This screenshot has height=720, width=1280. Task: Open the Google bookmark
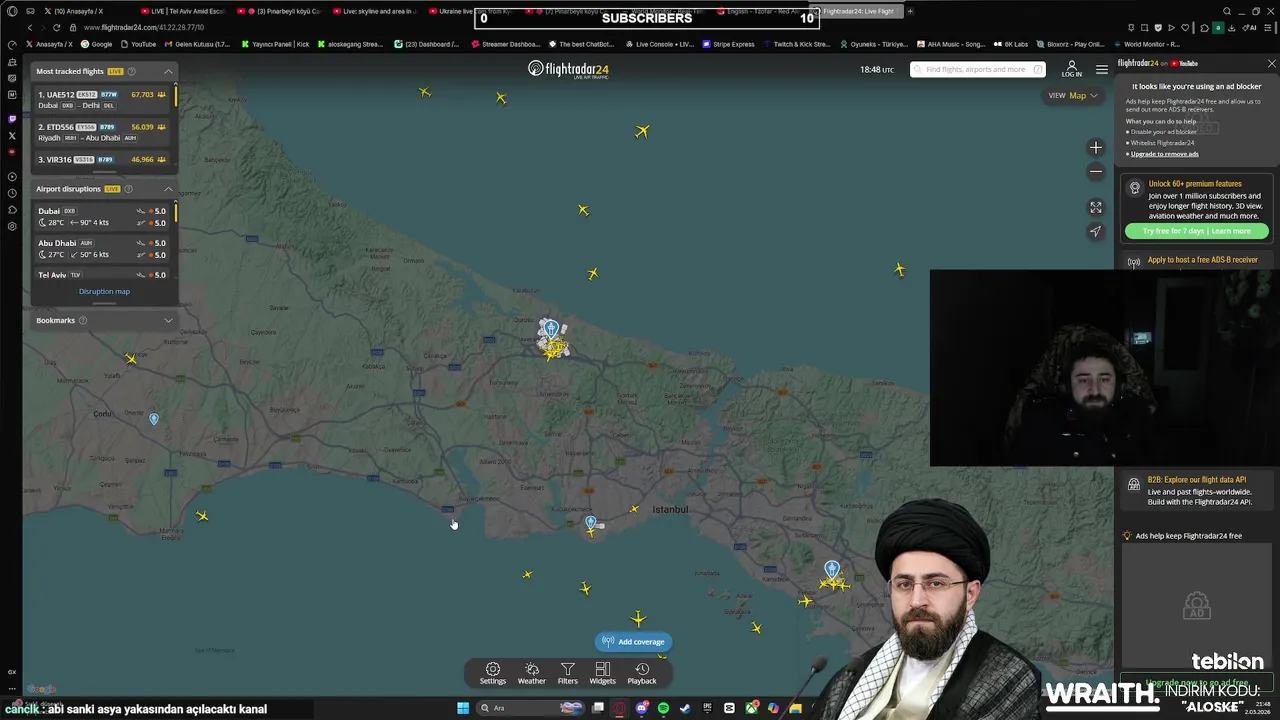(98, 44)
